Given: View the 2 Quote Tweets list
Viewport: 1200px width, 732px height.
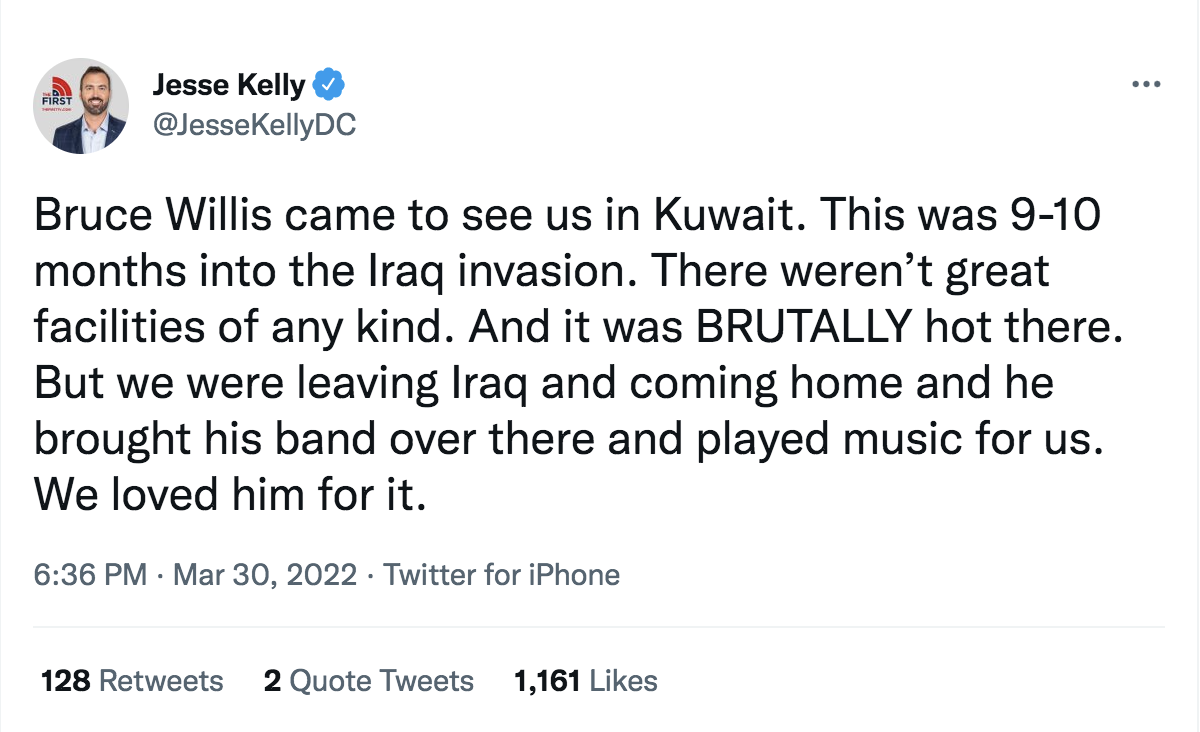Looking at the screenshot, I should pos(368,681).
